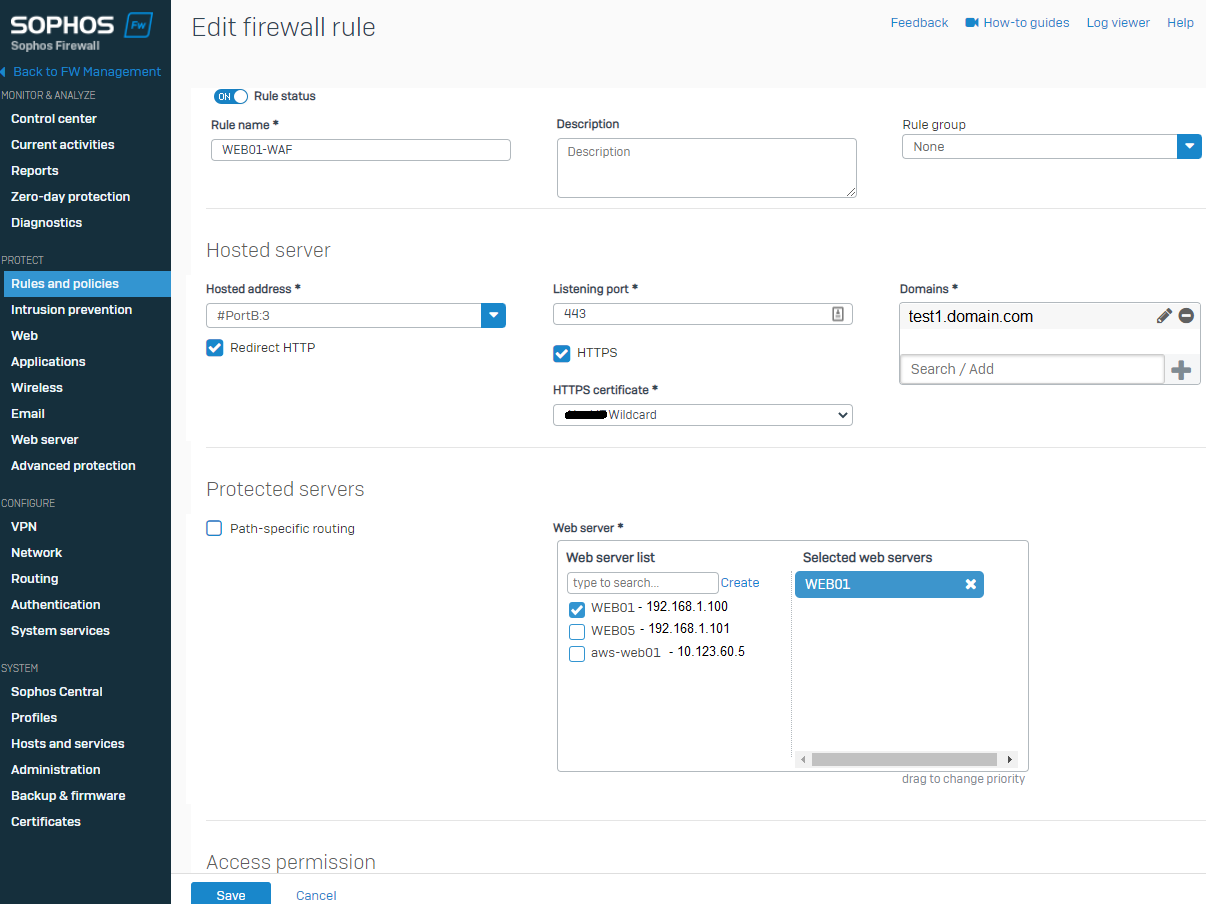
Task: Click the listening port field icon
Action: click(838, 314)
